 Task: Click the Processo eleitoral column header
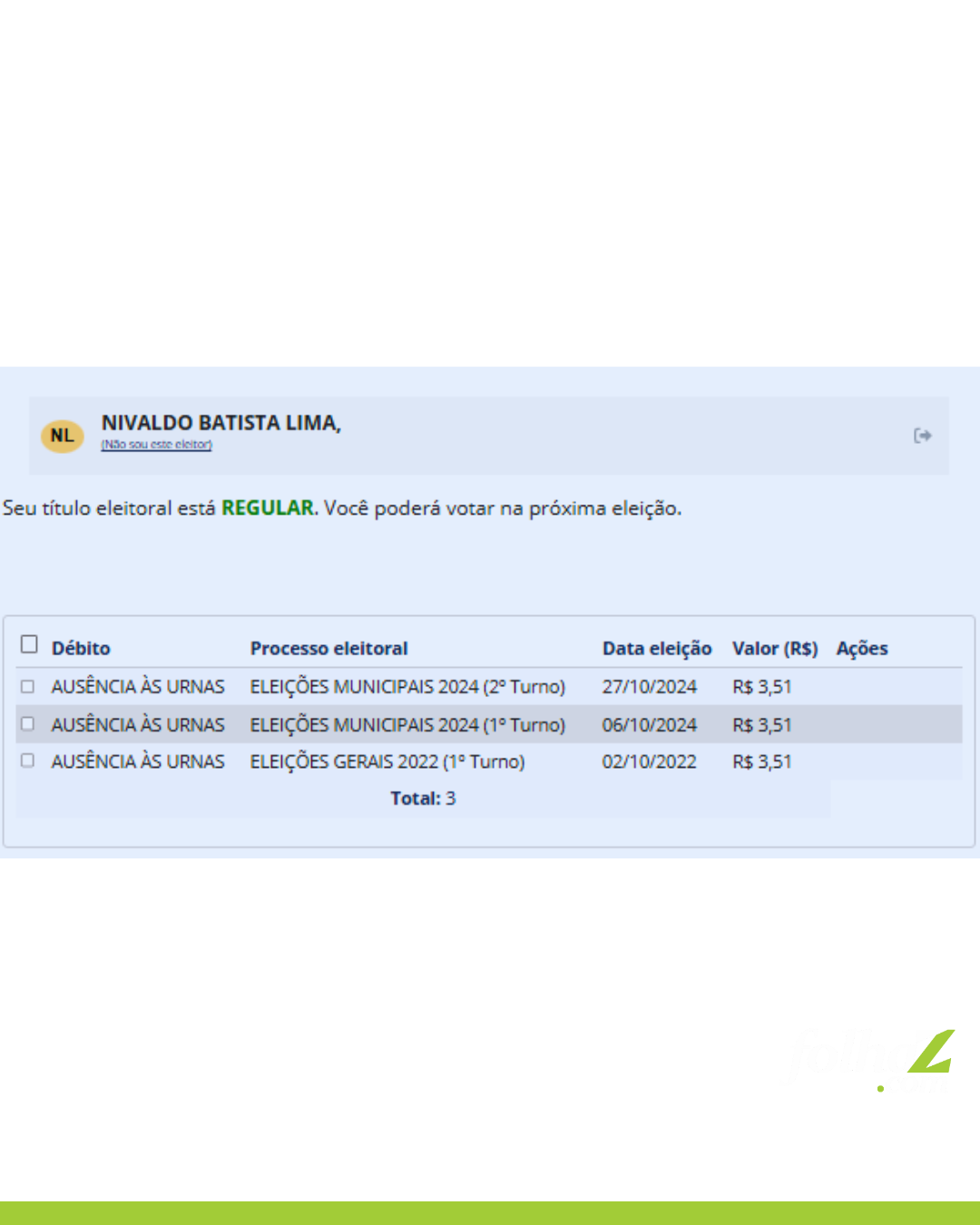(x=328, y=649)
